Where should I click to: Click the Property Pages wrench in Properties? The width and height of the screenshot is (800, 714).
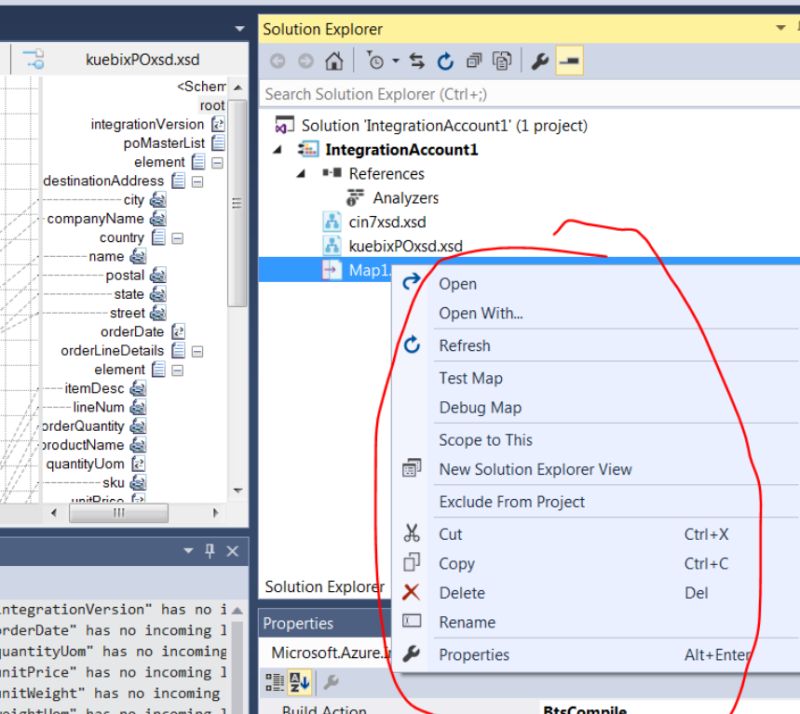[332, 682]
